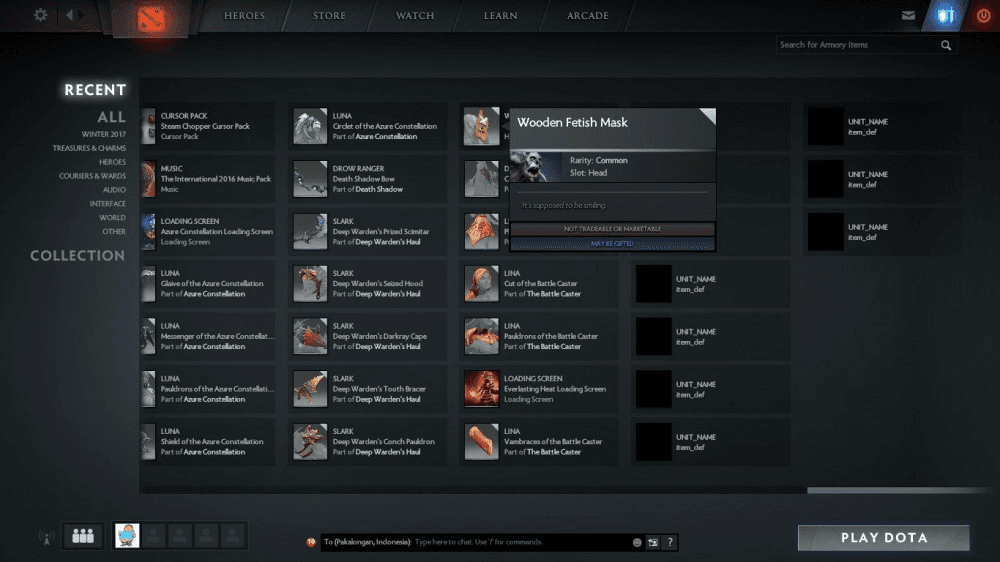Image resolution: width=1000 pixels, height=562 pixels.
Task: Go back with the left arrow
Action: click(69, 15)
